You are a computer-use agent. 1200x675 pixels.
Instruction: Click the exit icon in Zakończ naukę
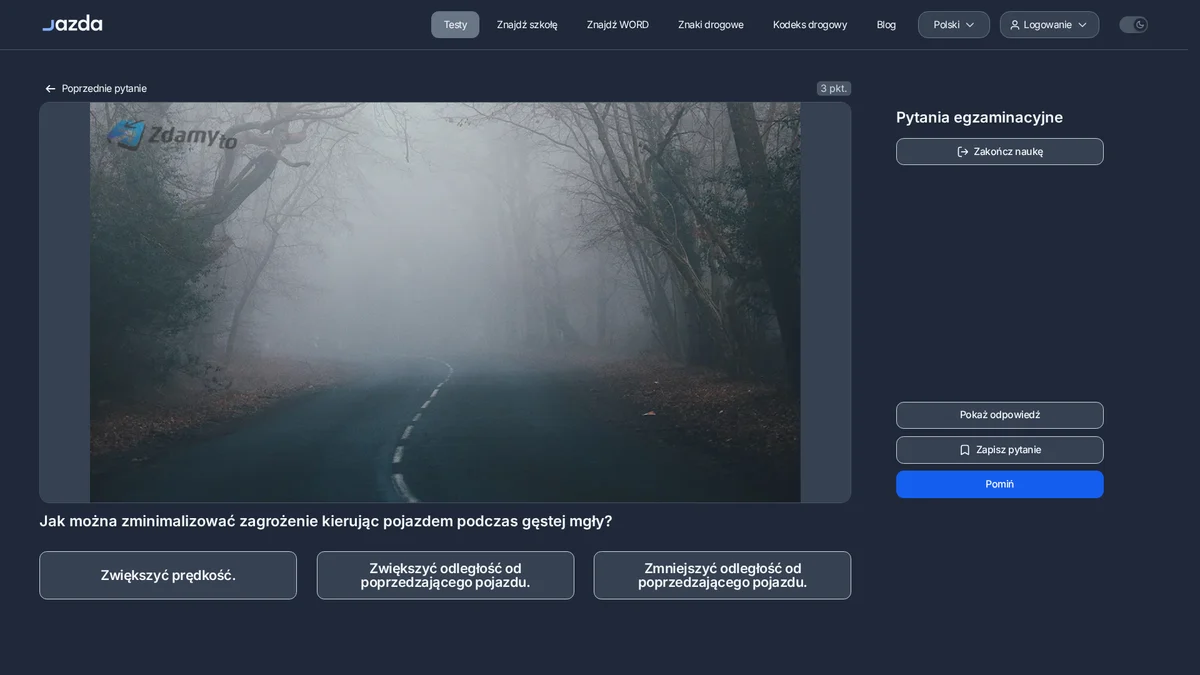pyautogui.click(x=963, y=152)
